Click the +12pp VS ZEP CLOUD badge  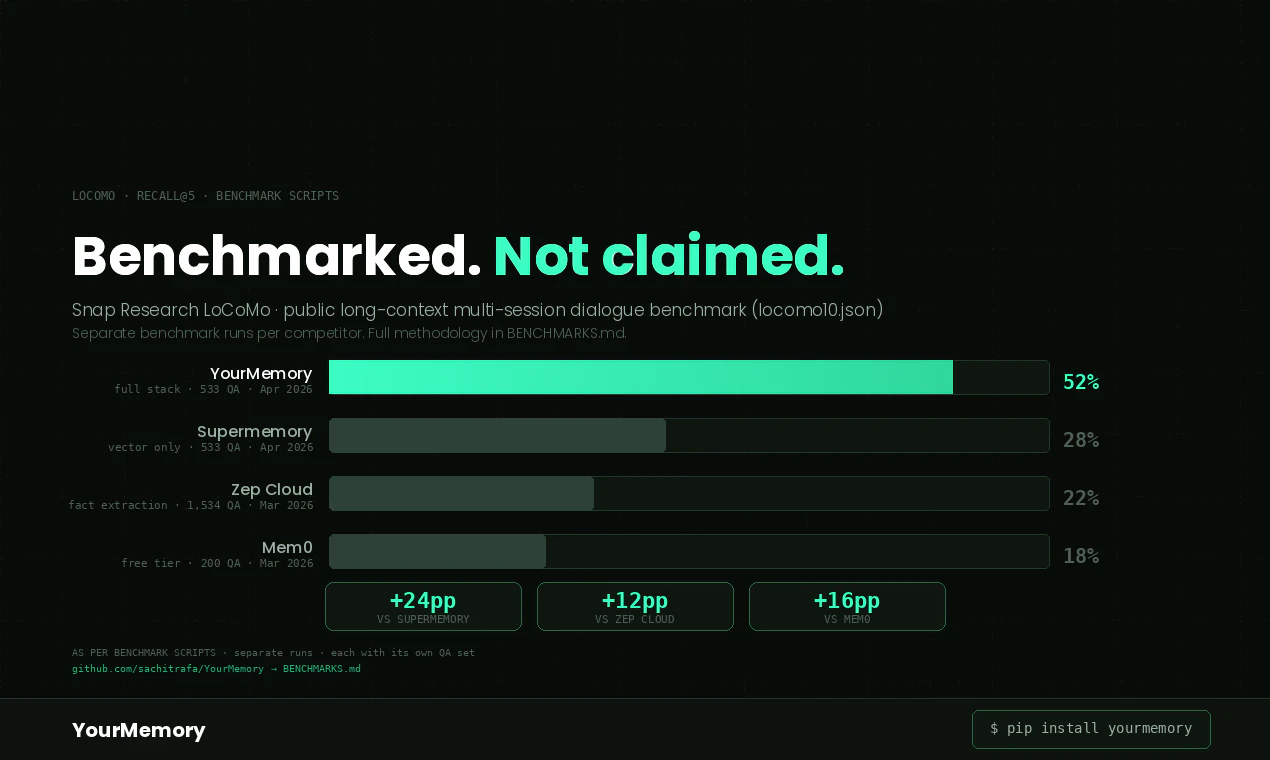635,606
